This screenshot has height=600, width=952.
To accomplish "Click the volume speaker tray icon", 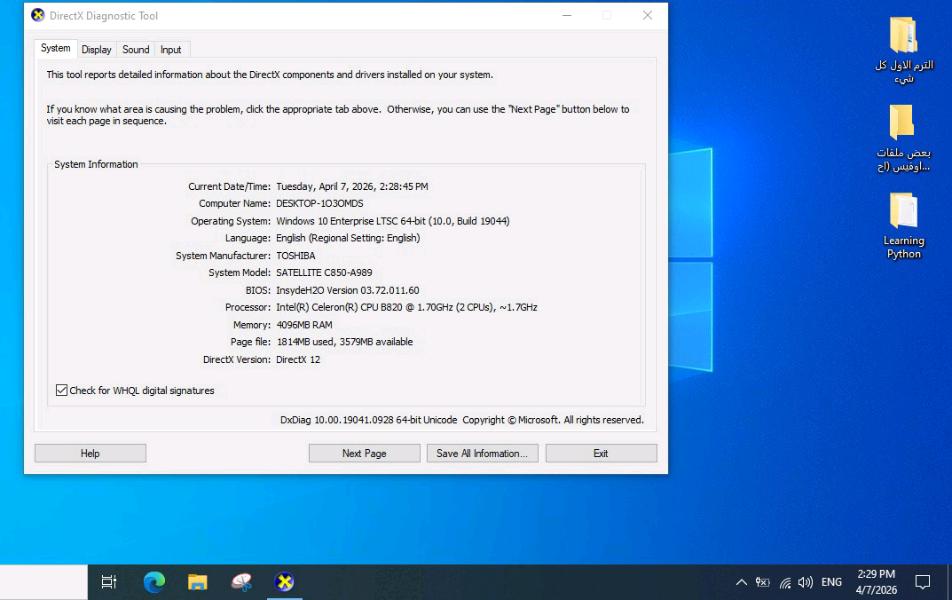I will [x=806, y=582].
